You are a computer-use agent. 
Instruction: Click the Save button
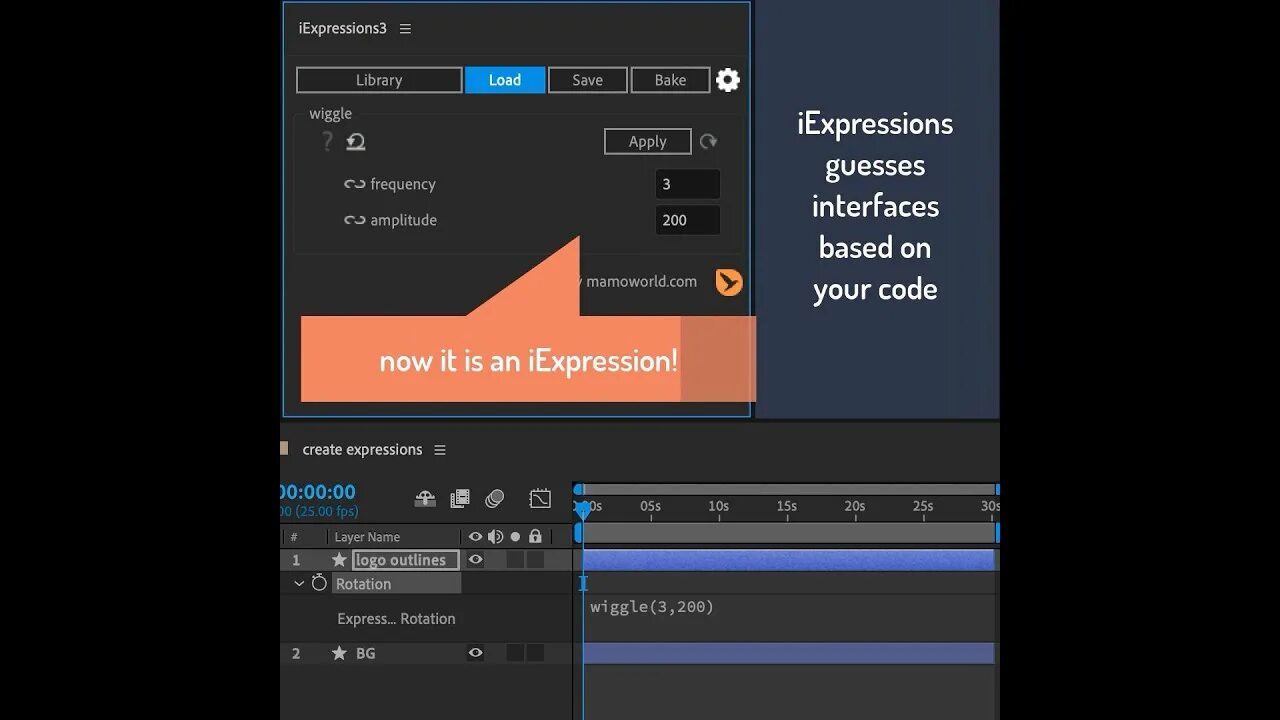tap(587, 80)
